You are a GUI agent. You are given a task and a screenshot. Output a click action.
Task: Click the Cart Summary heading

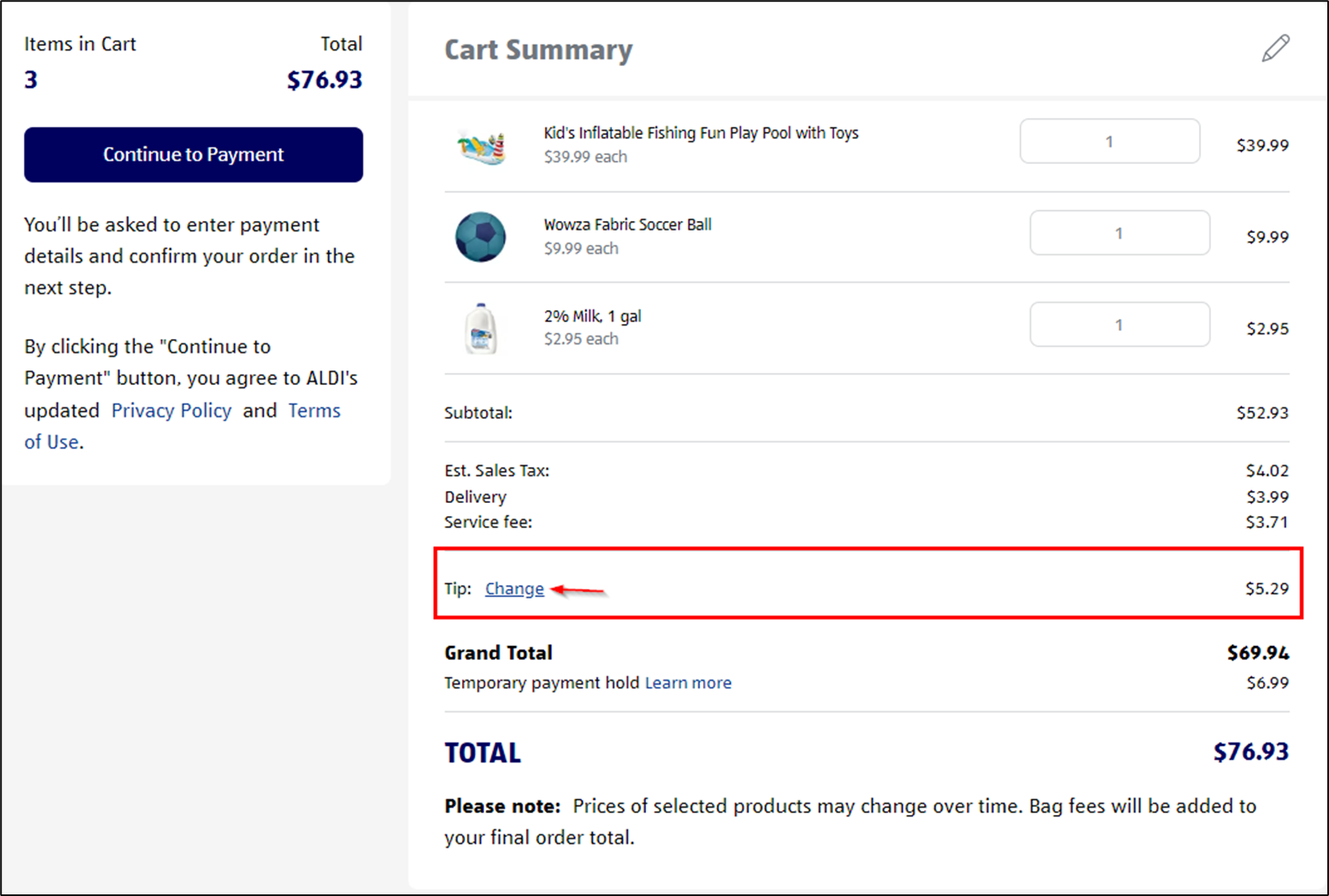click(538, 50)
